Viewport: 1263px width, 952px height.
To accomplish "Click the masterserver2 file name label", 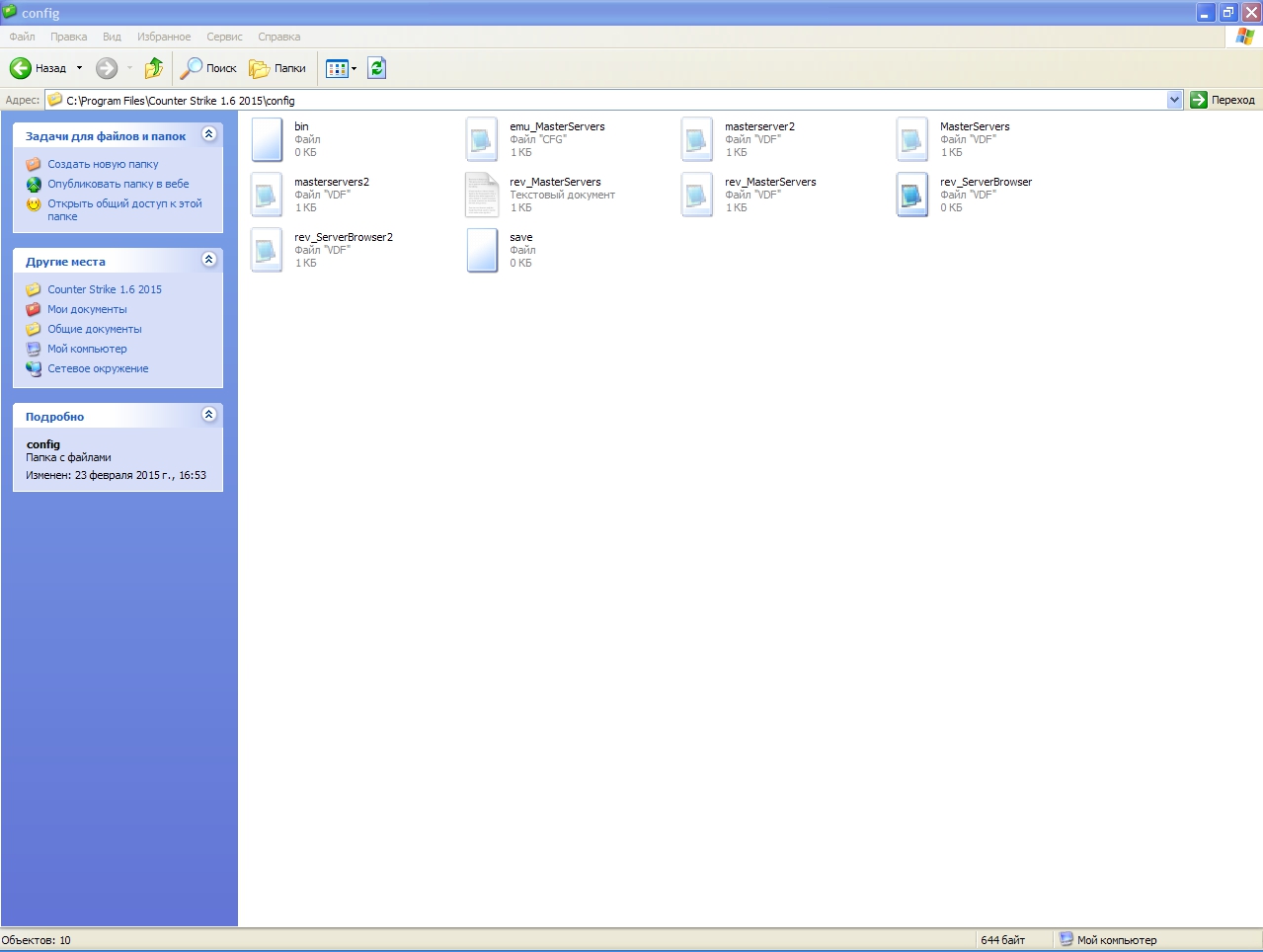I will pyautogui.click(x=759, y=126).
